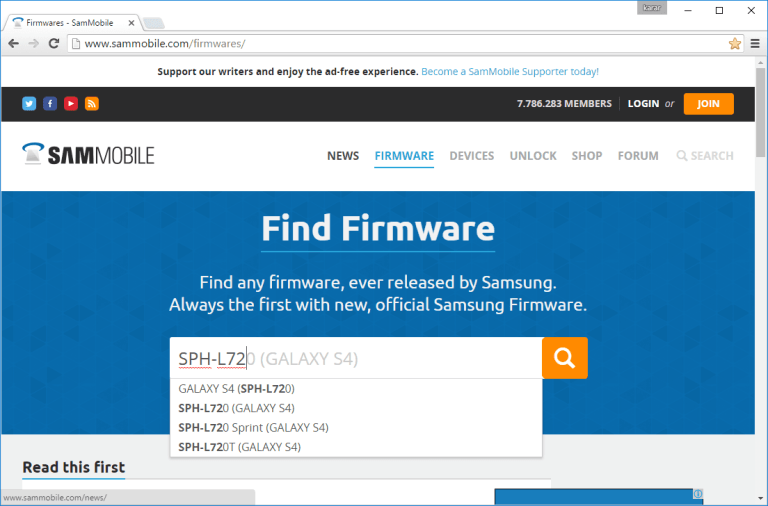The height and width of the screenshot is (506, 768).
Task: Reload the page with refresh icon
Action: [x=54, y=44]
